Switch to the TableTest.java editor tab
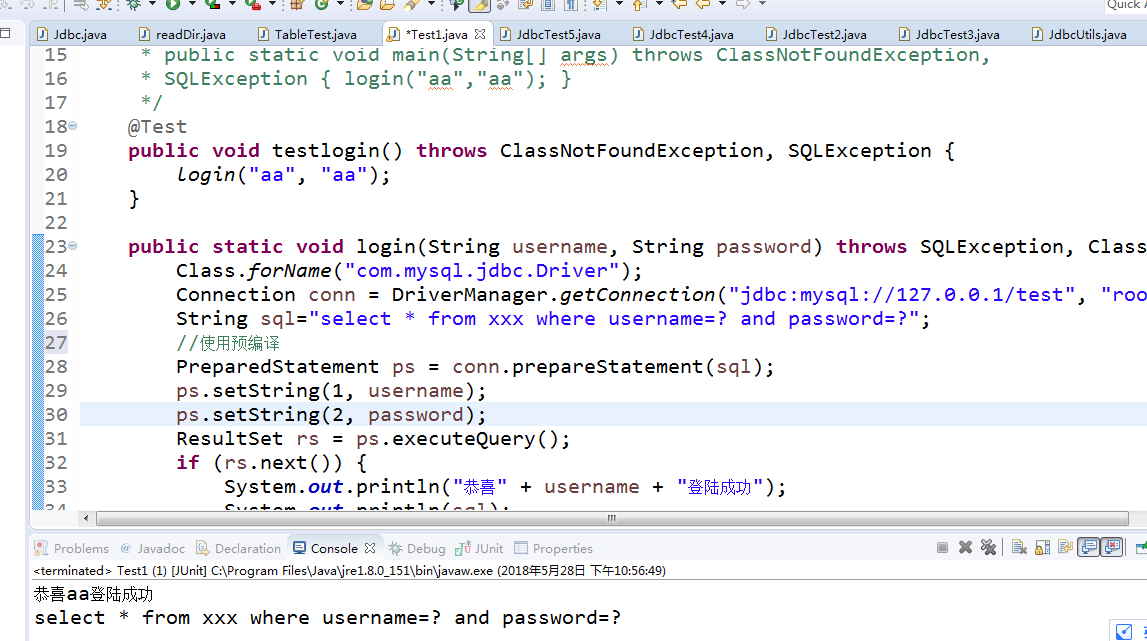Screen dimensions: 1147x641 coord(307,34)
